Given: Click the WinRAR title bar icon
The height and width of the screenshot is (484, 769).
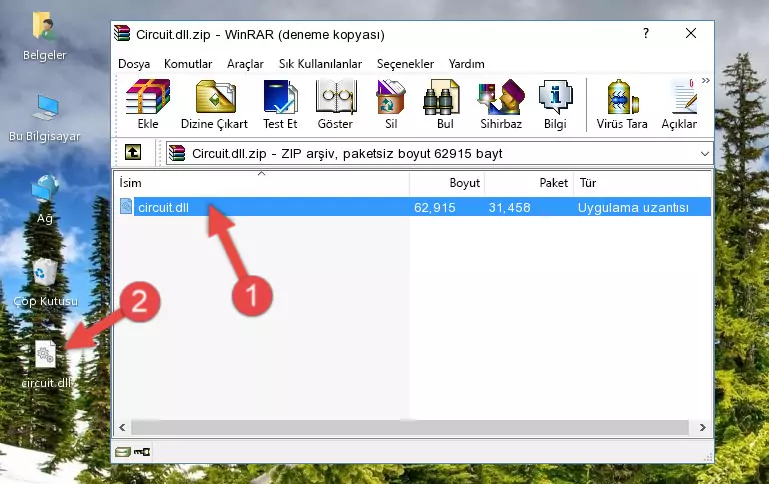Looking at the screenshot, I should tap(122, 34).
